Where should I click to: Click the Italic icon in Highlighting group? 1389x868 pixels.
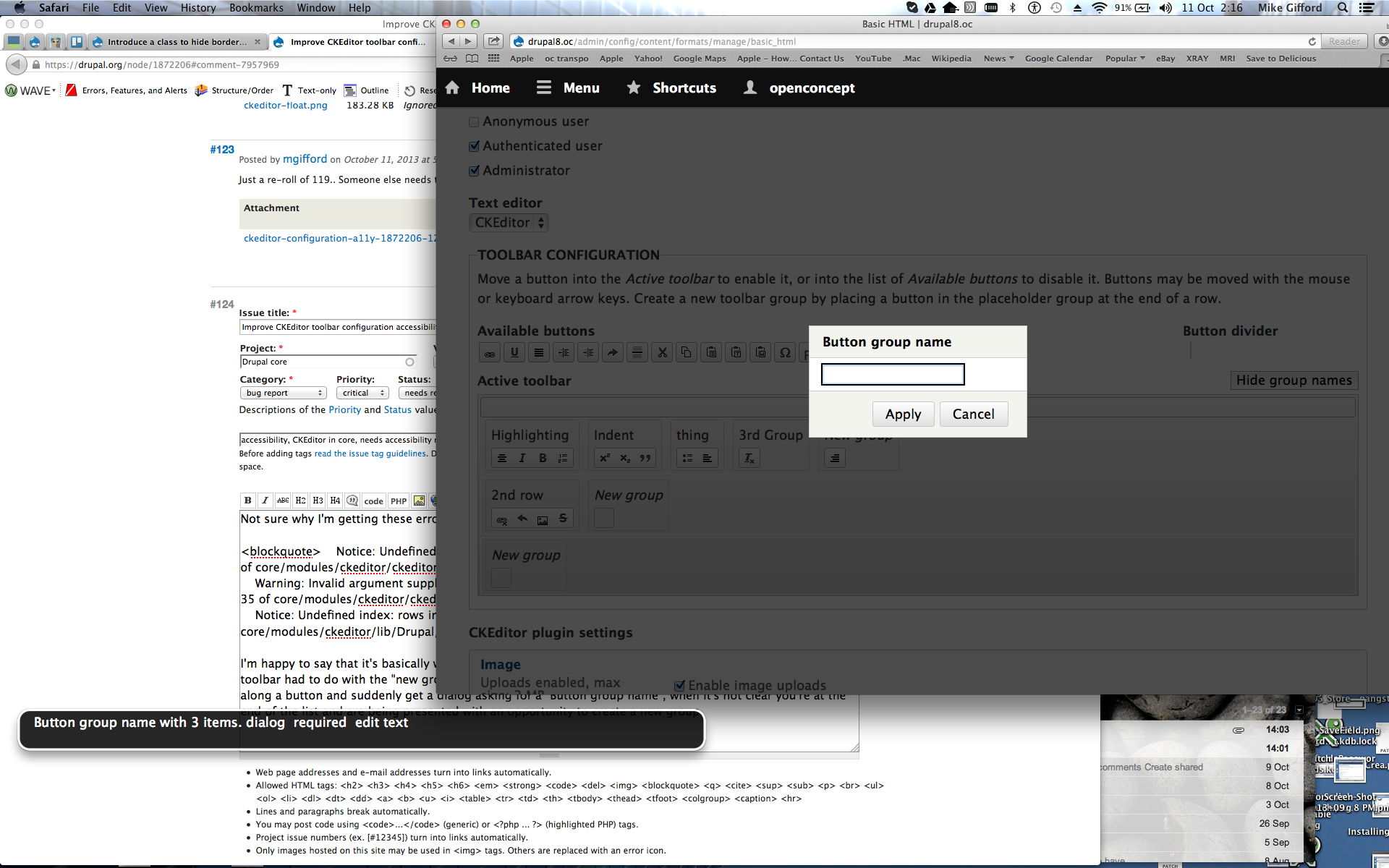pyautogui.click(x=522, y=458)
